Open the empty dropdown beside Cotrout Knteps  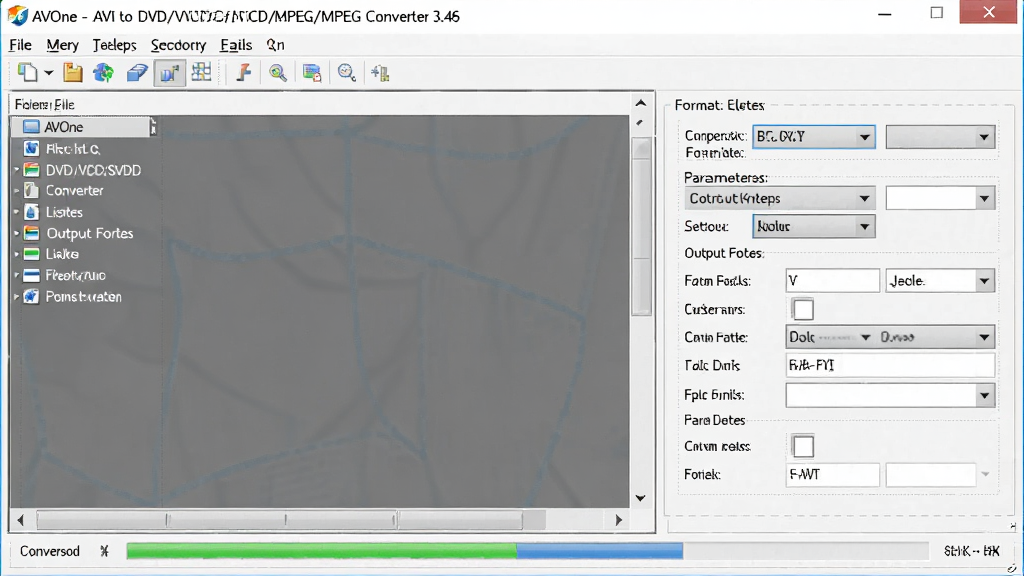pos(940,199)
